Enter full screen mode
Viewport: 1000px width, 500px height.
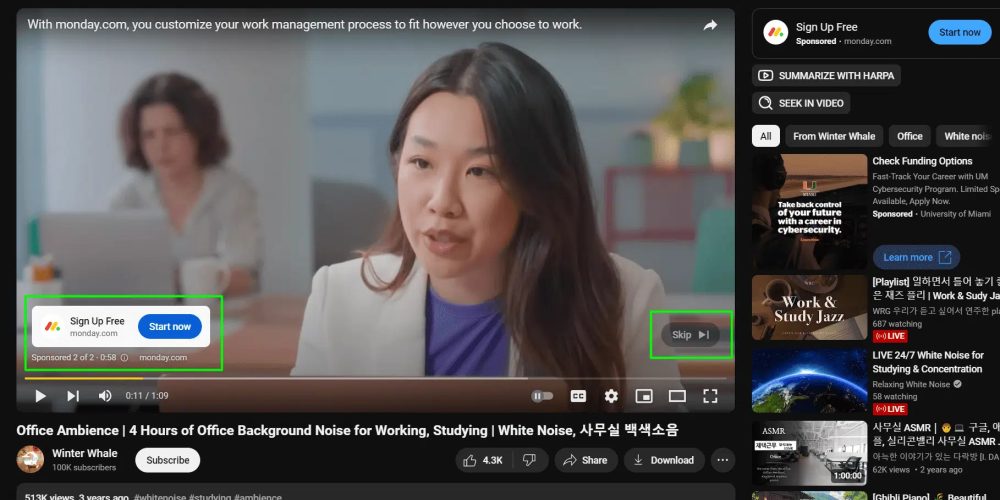(710, 396)
